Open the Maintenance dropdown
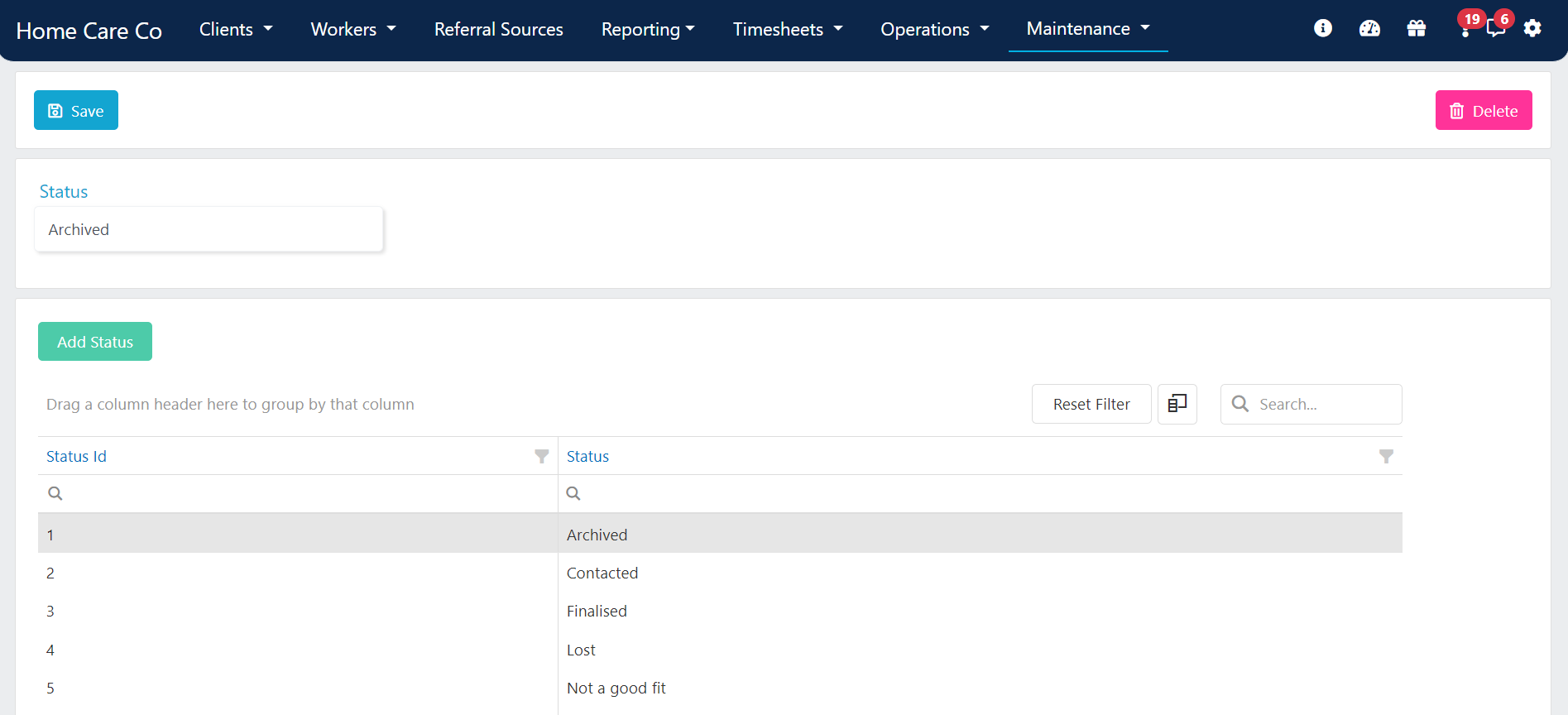The width and height of the screenshot is (1568, 715). 1088,29
